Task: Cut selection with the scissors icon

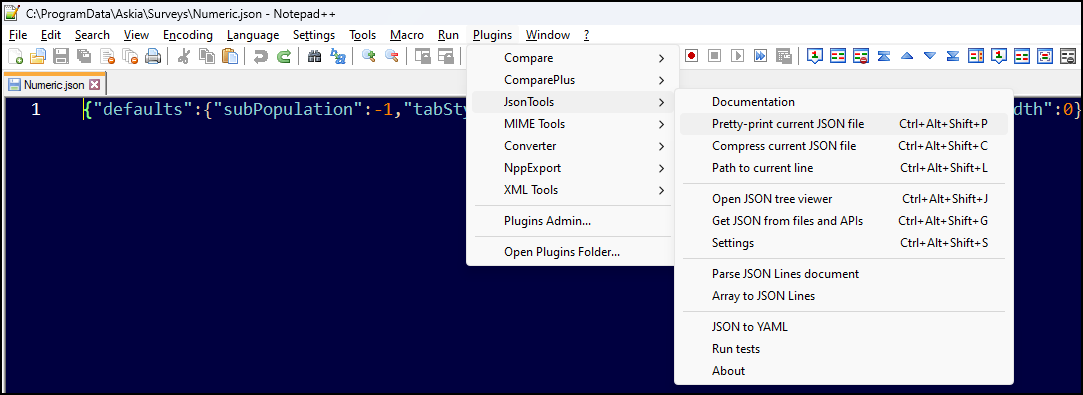Action: [184, 57]
